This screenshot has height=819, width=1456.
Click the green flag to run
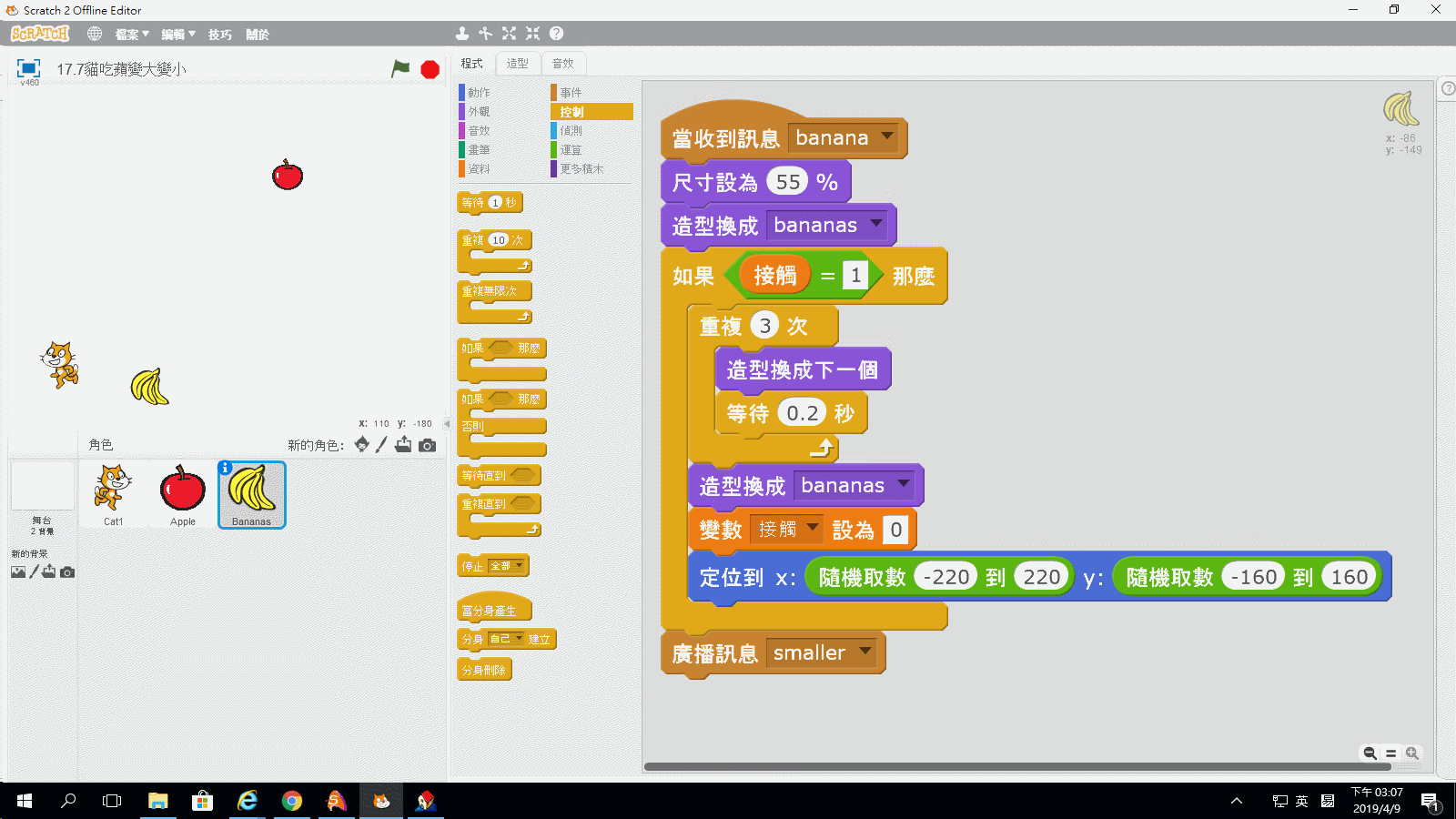400,68
